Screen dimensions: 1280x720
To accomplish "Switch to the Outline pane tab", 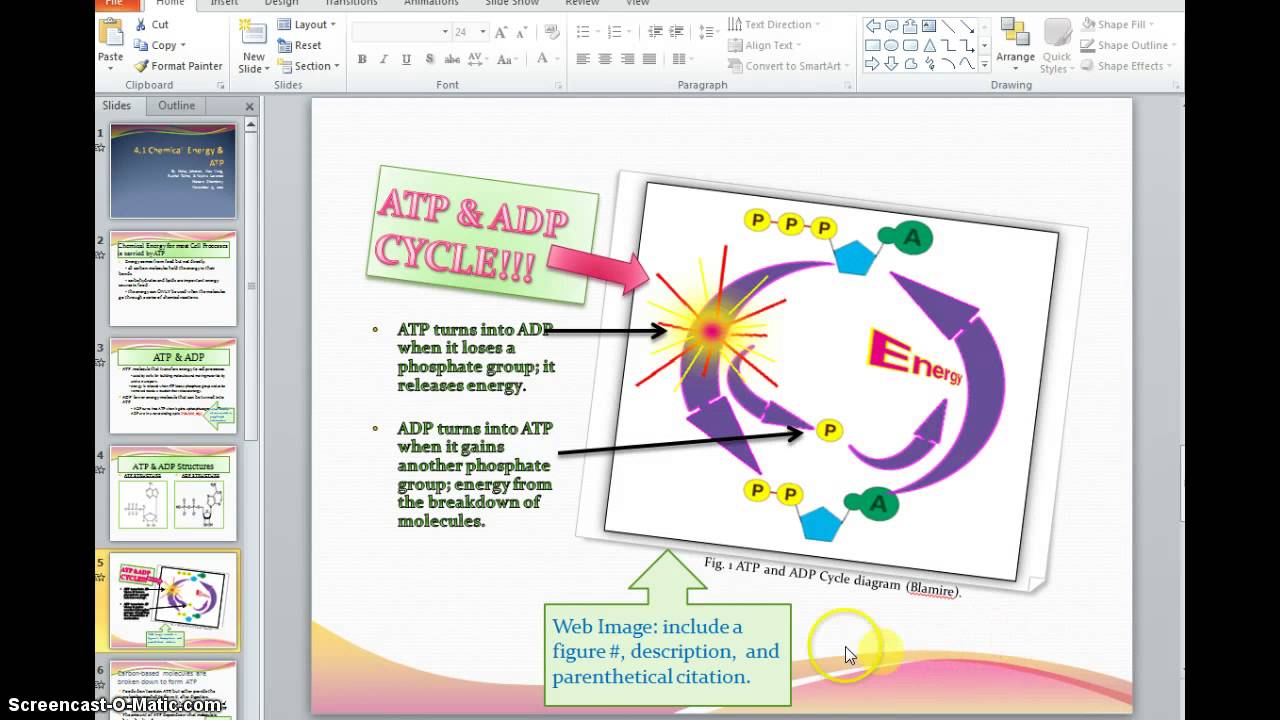I will click(176, 105).
